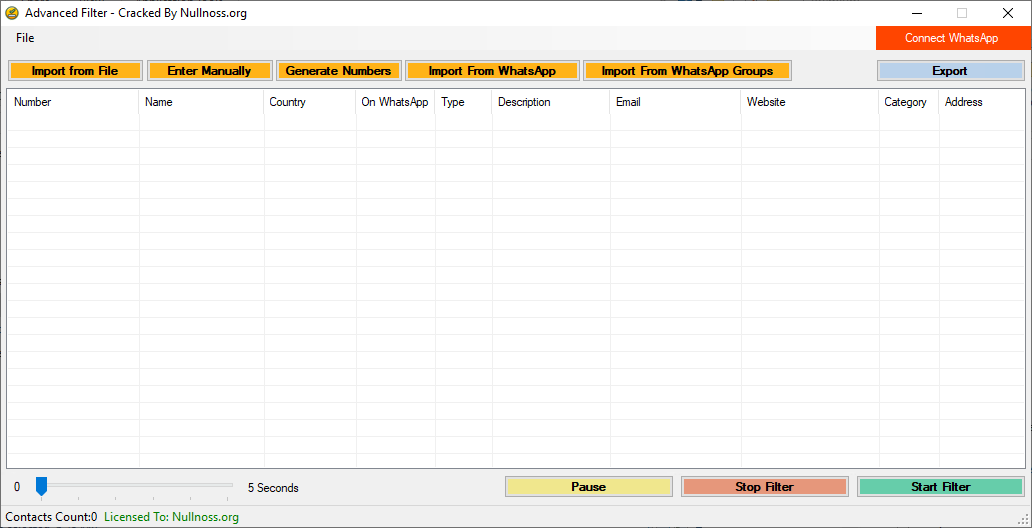Click Type column header
This screenshot has height=528, width=1032.
tap(463, 102)
